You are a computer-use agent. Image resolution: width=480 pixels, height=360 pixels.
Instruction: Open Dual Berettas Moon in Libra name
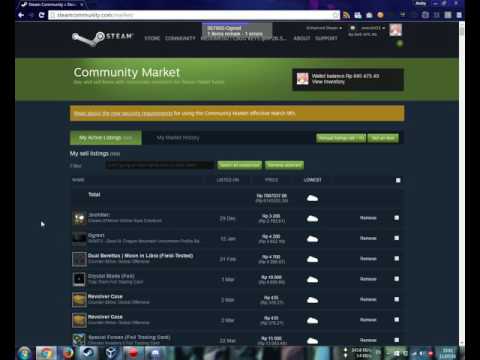pyautogui.click(x=140, y=256)
